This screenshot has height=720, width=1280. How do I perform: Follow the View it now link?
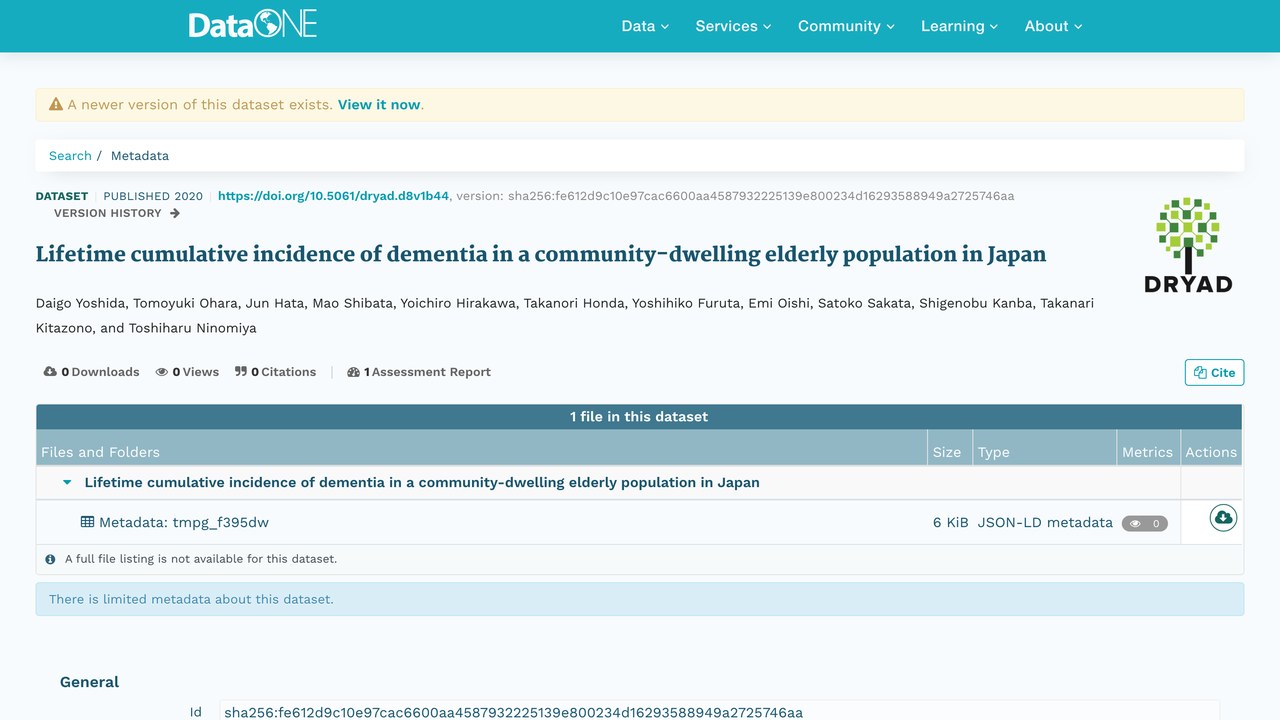pyautogui.click(x=379, y=104)
